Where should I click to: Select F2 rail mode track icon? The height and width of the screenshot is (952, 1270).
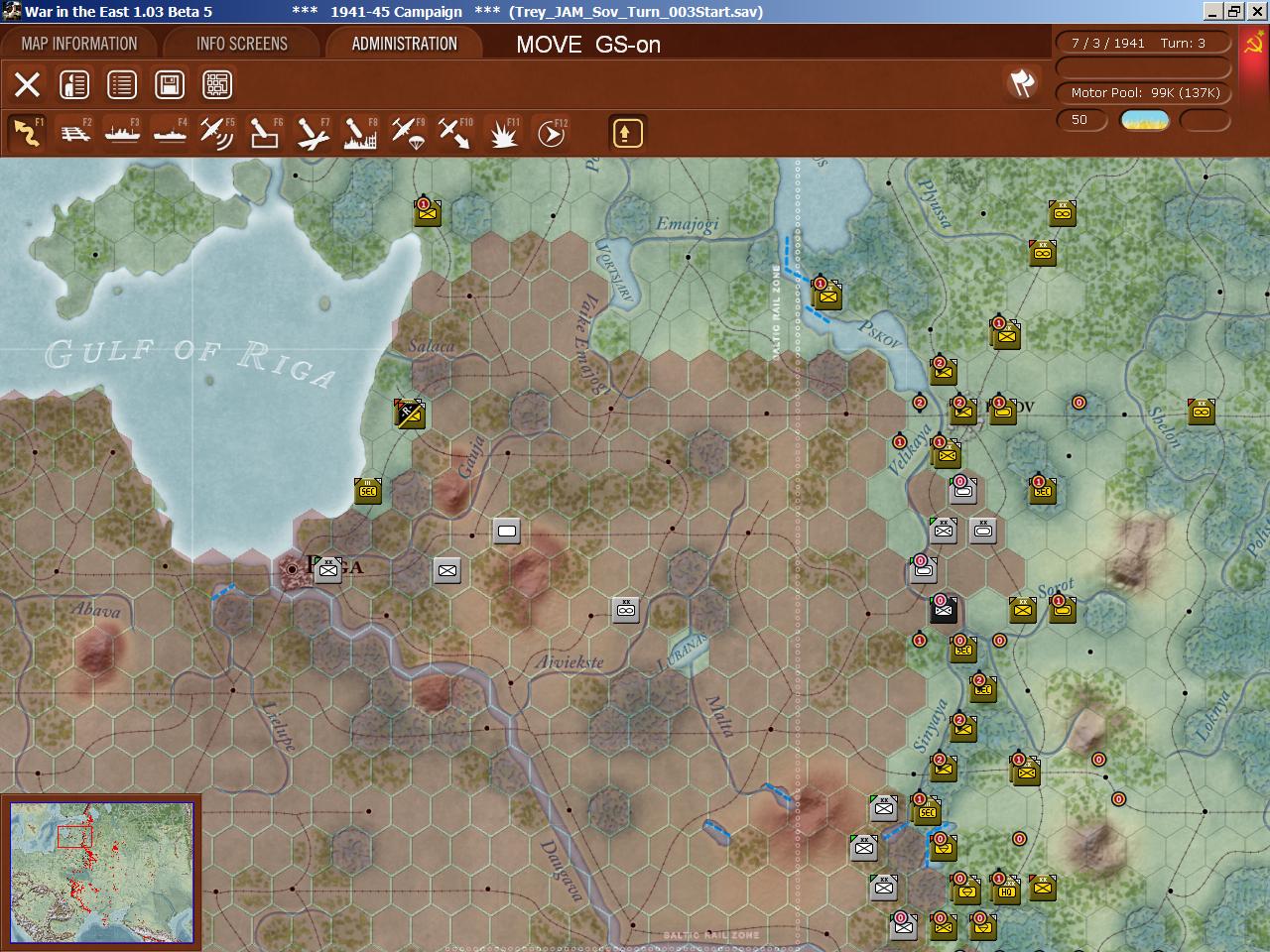(74, 133)
